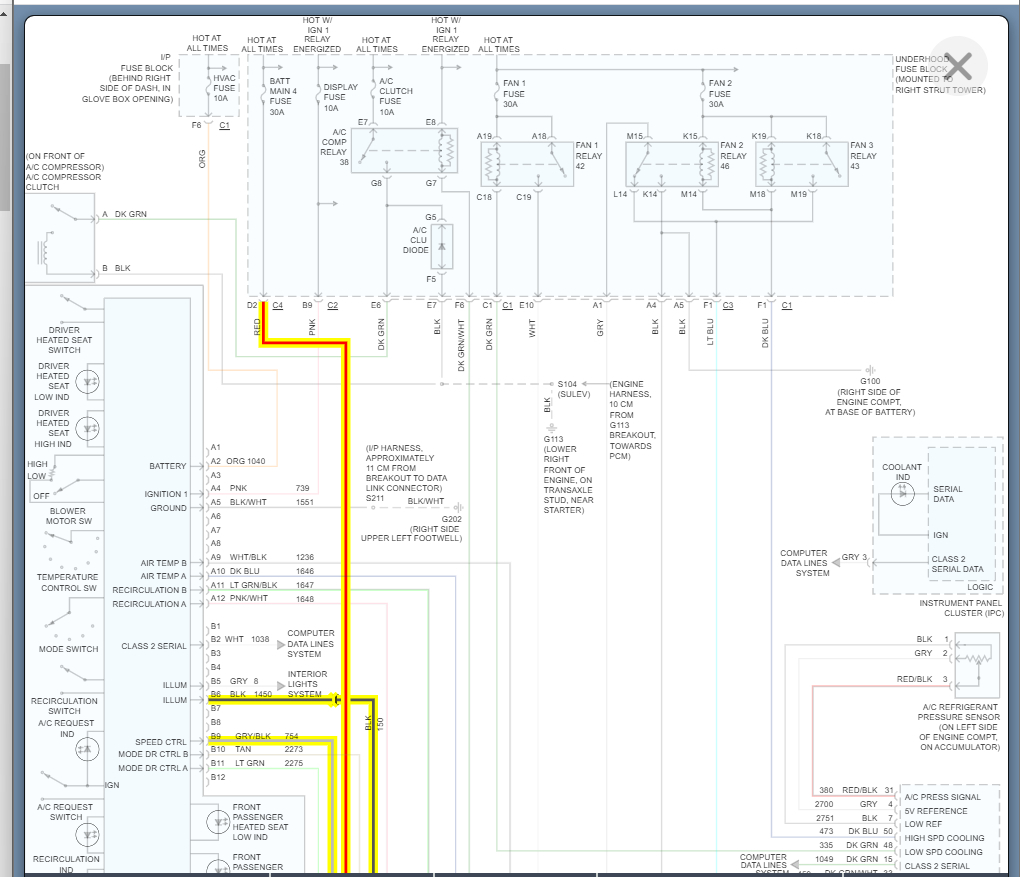Click the FAN 2 relay 46 symbol
This screenshot has height=877, width=1020.
(672, 162)
